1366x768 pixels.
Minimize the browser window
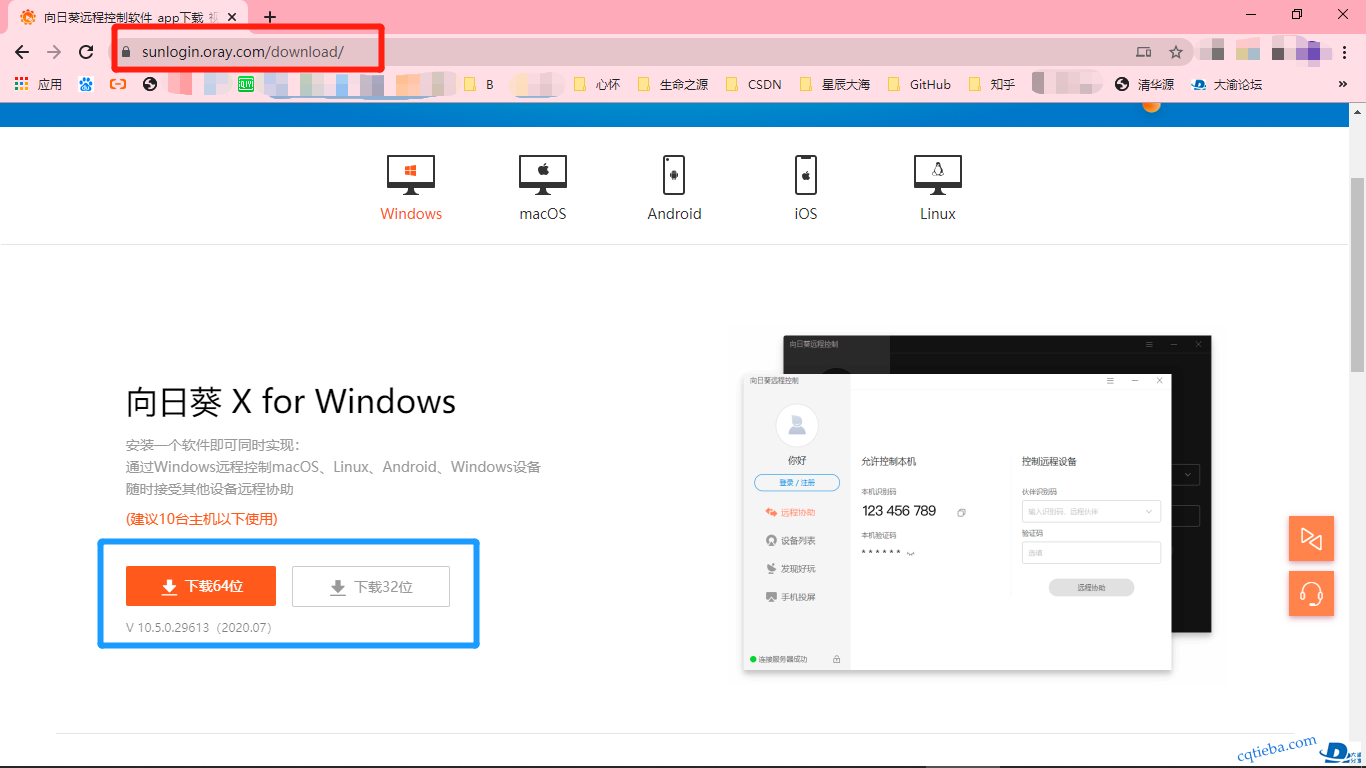pyautogui.click(x=1251, y=14)
